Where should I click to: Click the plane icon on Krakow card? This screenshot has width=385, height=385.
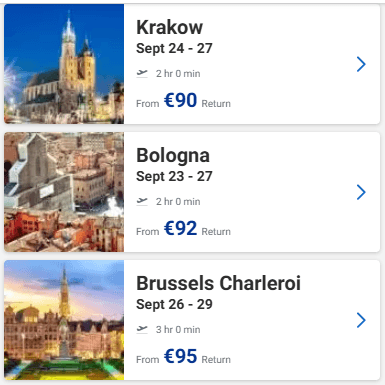tap(142, 73)
